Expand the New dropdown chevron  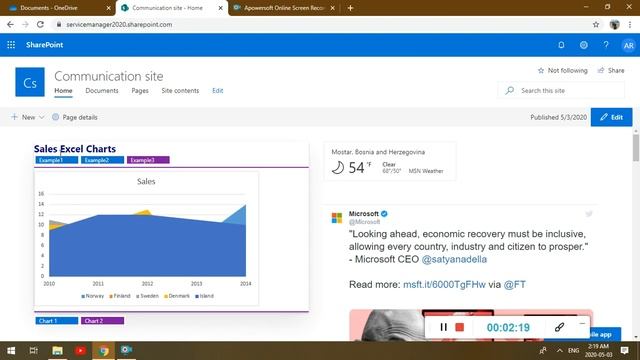41,117
